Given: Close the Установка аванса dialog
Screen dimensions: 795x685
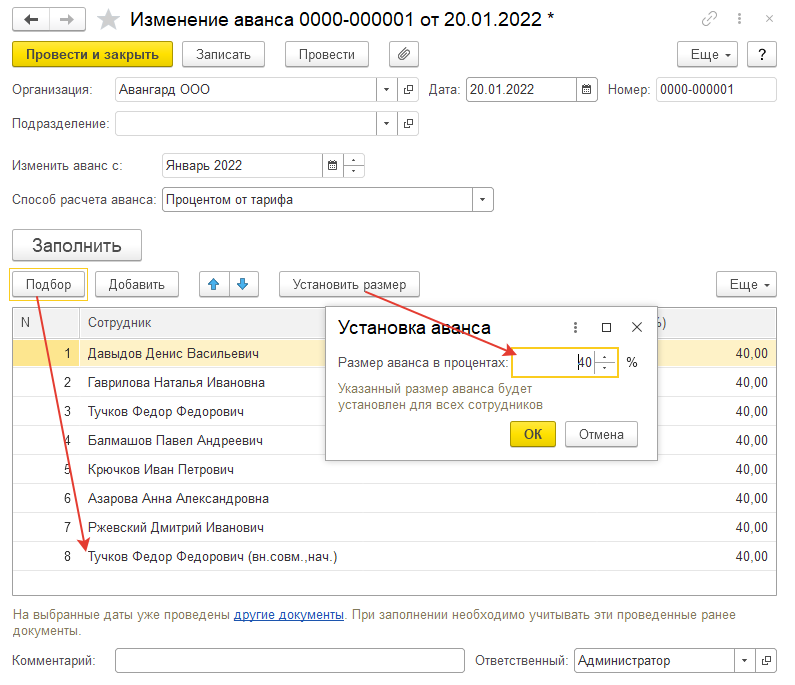Looking at the screenshot, I should (x=637, y=328).
